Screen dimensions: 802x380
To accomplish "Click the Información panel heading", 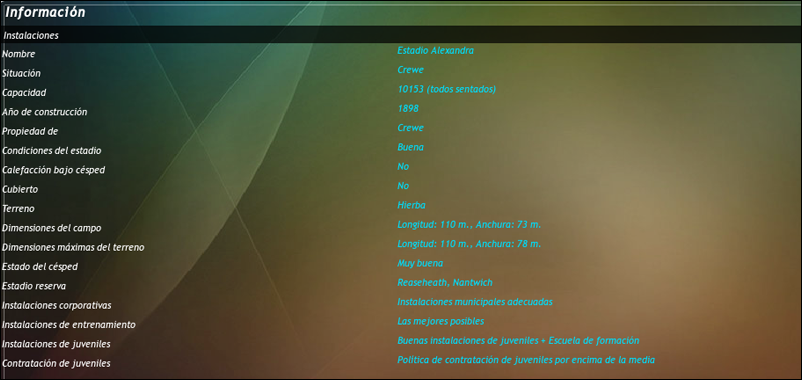I will (x=45, y=13).
